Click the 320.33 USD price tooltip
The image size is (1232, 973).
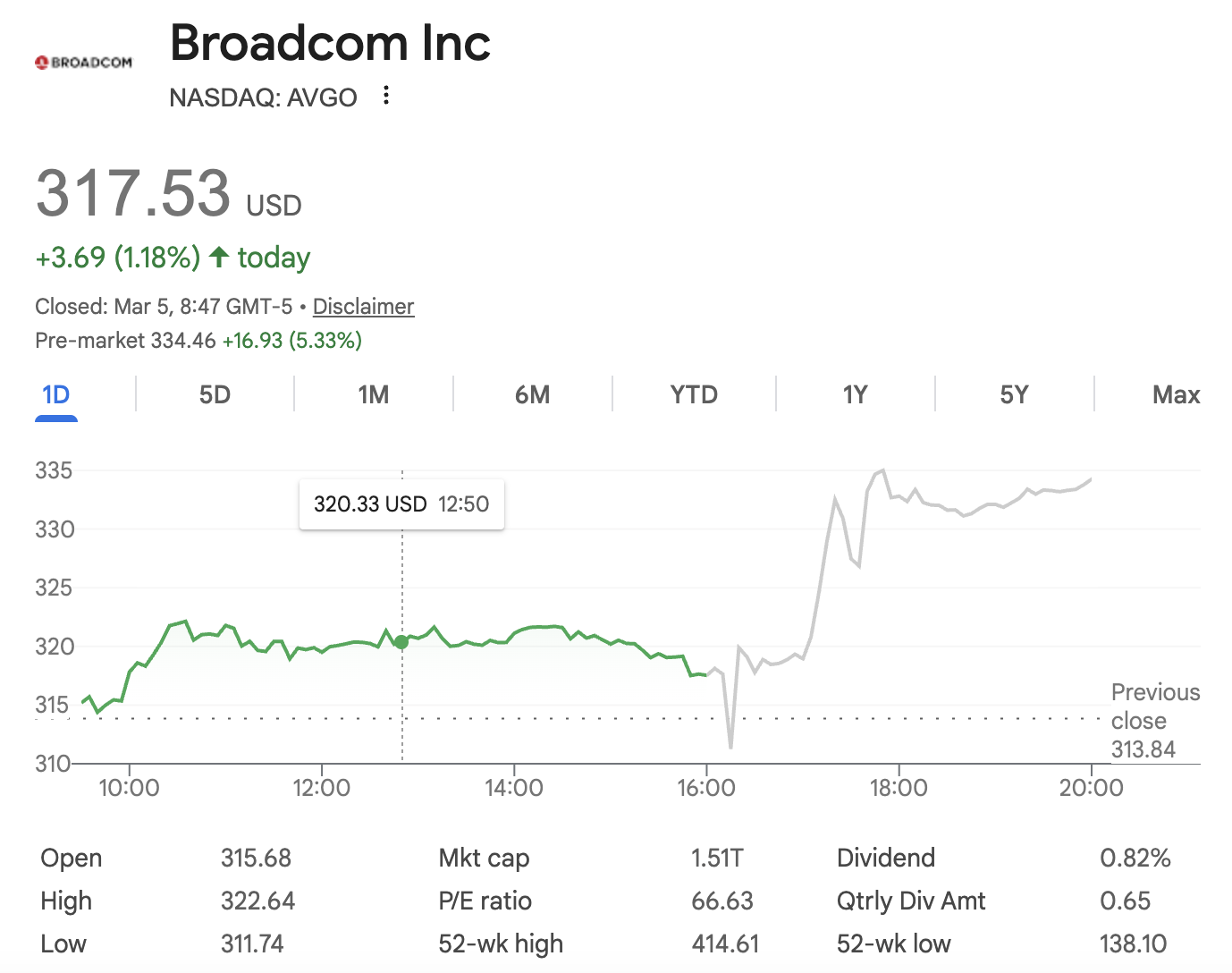pos(401,503)
